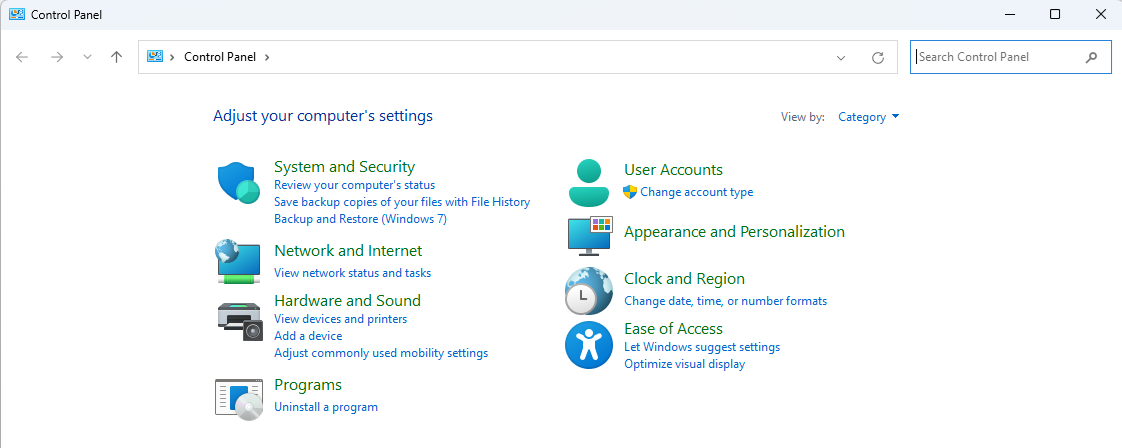Click View devices and printers
Image resolution: width=1122 pixels, height=448 pixels.
(341, 318)
